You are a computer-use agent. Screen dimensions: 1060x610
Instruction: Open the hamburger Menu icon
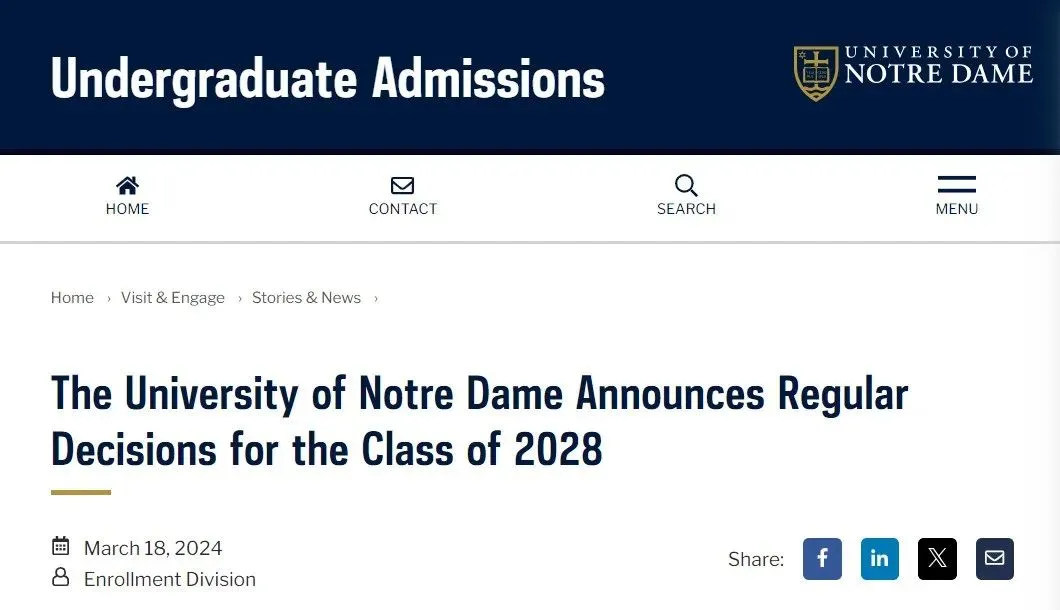point(957,184)
